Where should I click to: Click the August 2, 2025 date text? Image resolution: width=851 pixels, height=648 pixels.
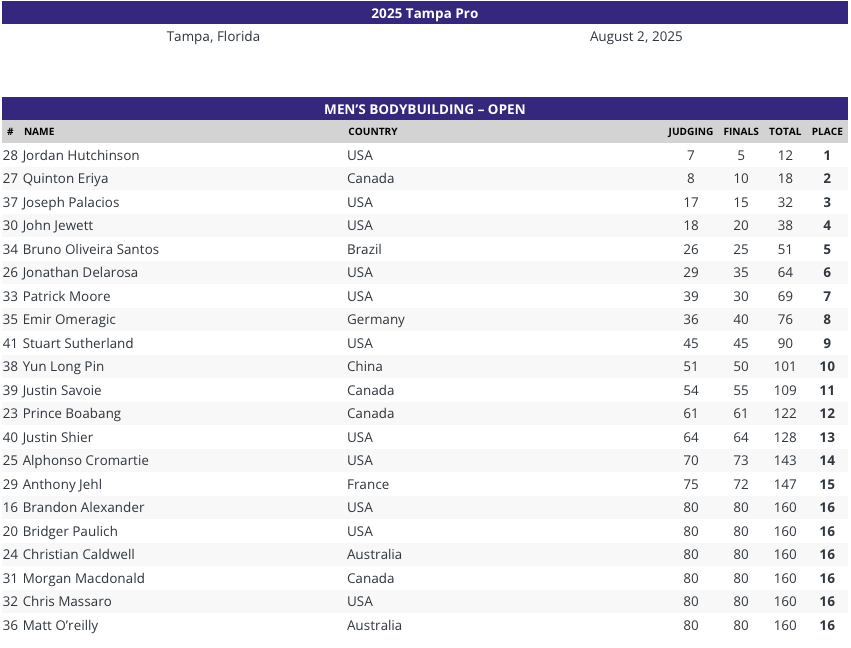636,36
